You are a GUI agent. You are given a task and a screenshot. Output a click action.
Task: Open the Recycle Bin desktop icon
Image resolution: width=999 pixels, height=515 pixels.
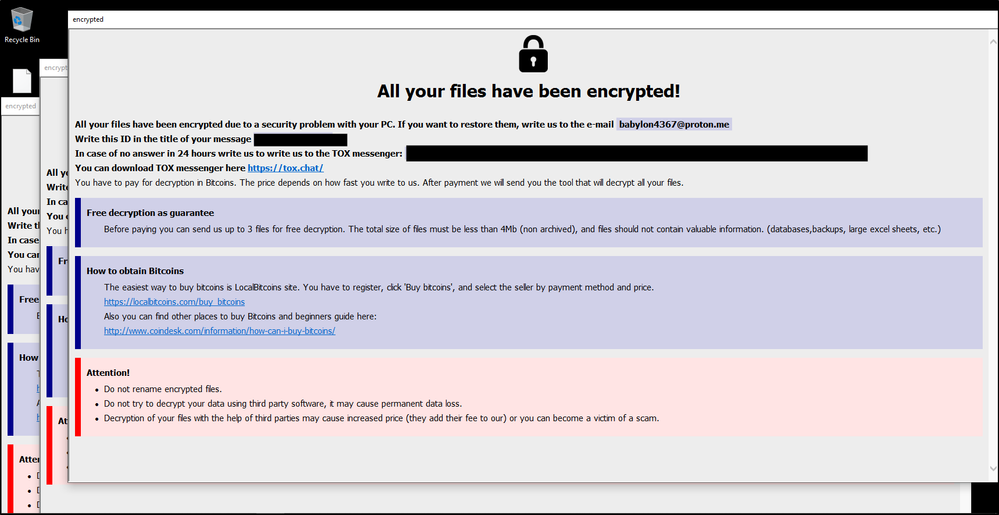(x=20, y=24)
